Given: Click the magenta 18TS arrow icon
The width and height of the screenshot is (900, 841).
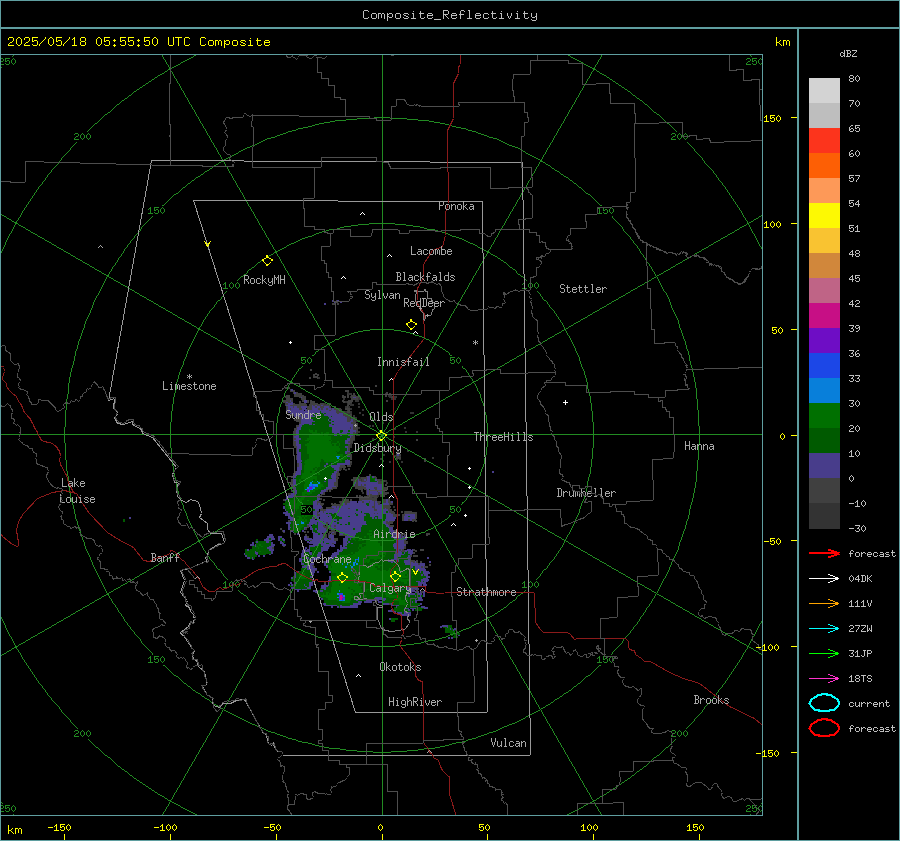Looking at the screenshot, I should [824, 679].
